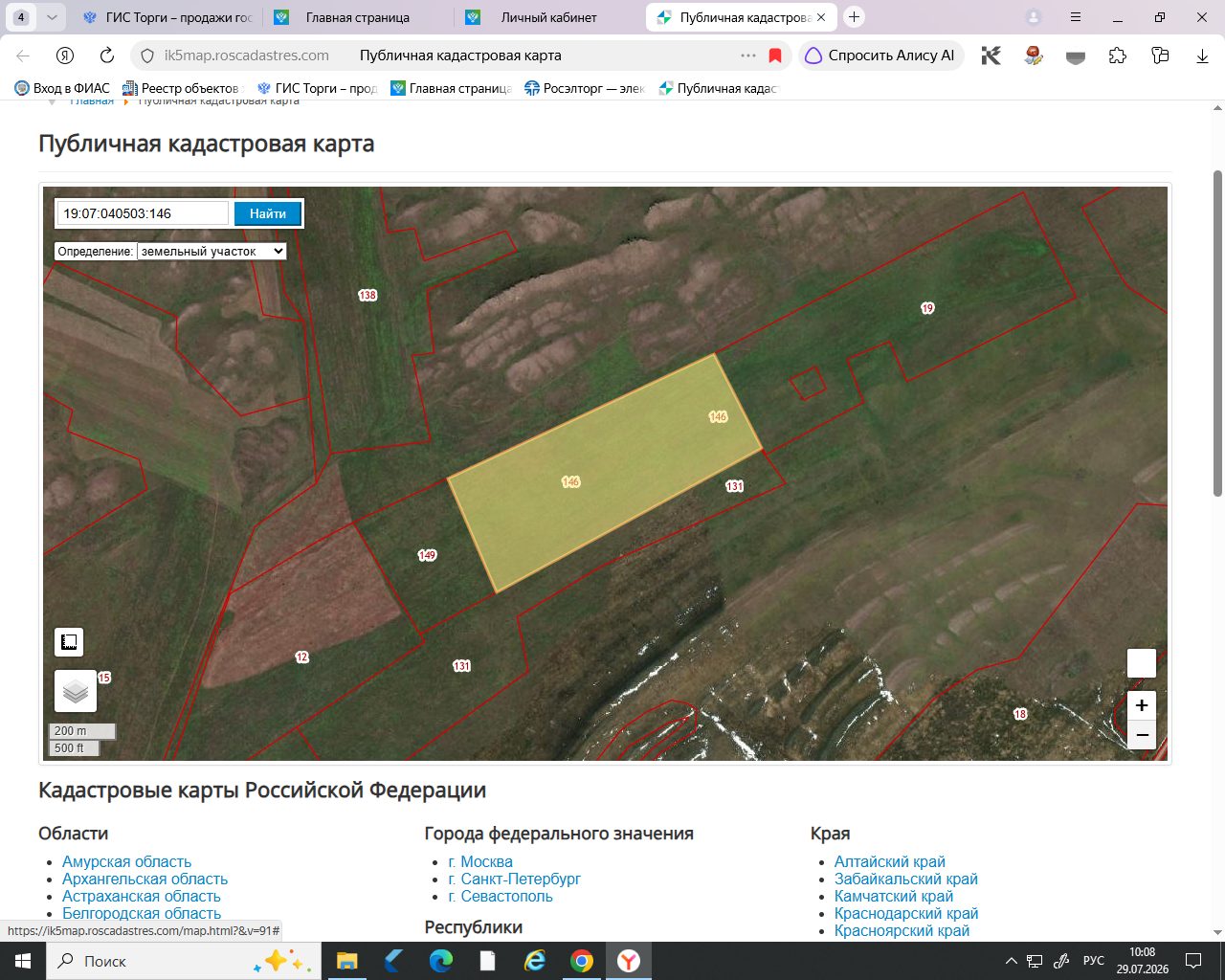Open the downloads arrow icon in toolbar
The width and height of the screenshot is (1225, 980).
coord(1203,56)
